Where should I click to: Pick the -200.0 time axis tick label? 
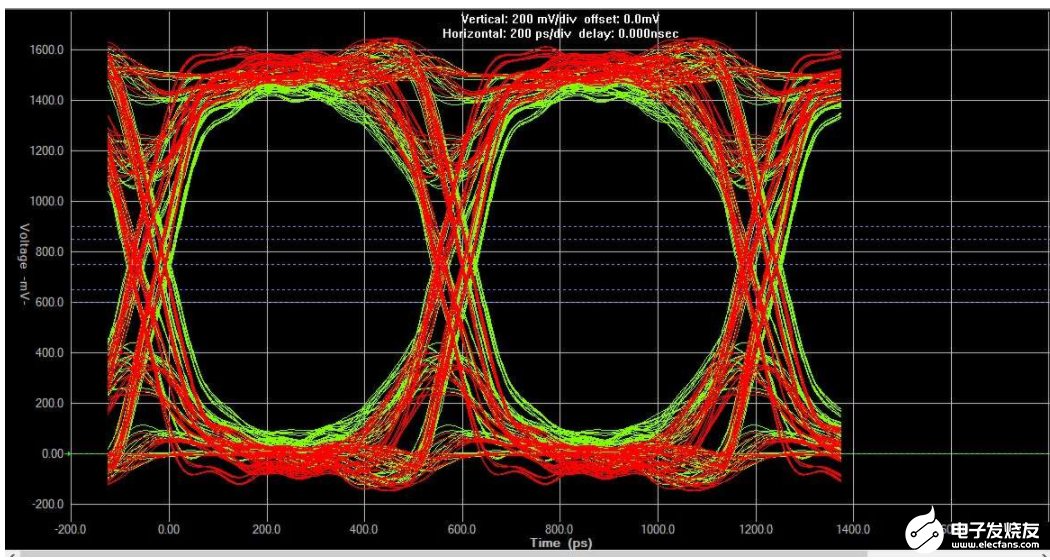71,529
